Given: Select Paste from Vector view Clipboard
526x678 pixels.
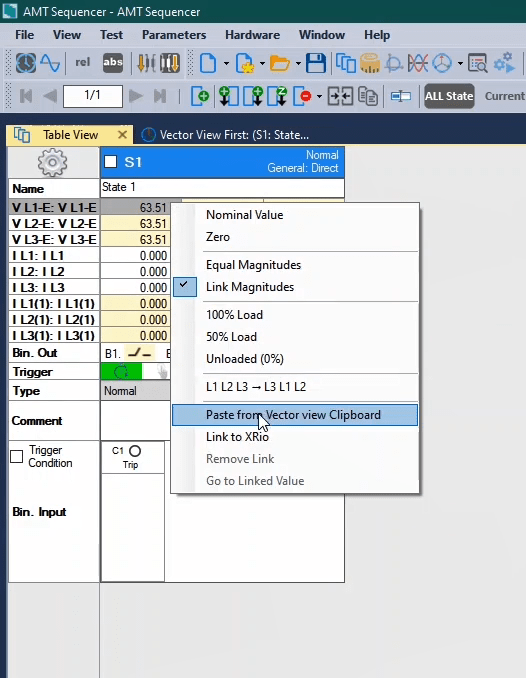Looking at the screenshot, I should (295, 415).
